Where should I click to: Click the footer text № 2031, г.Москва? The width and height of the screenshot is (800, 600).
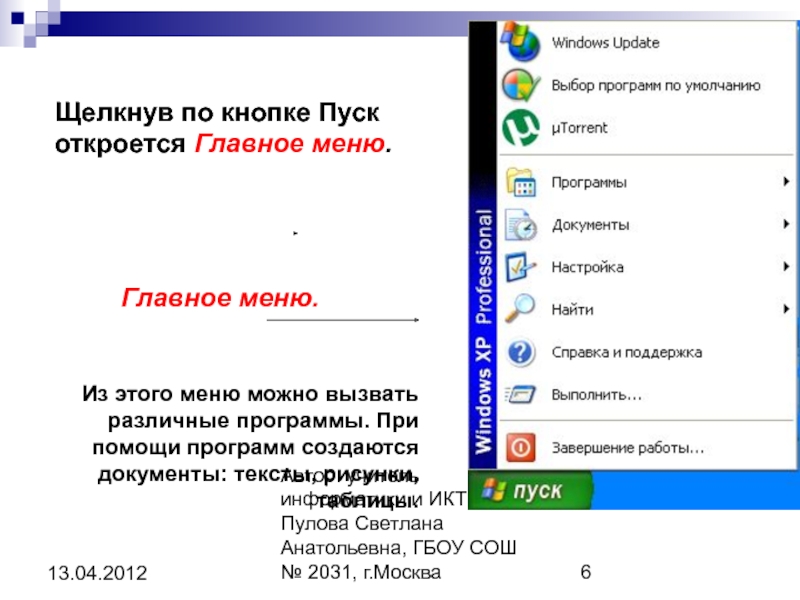click(x=361, y=572)
